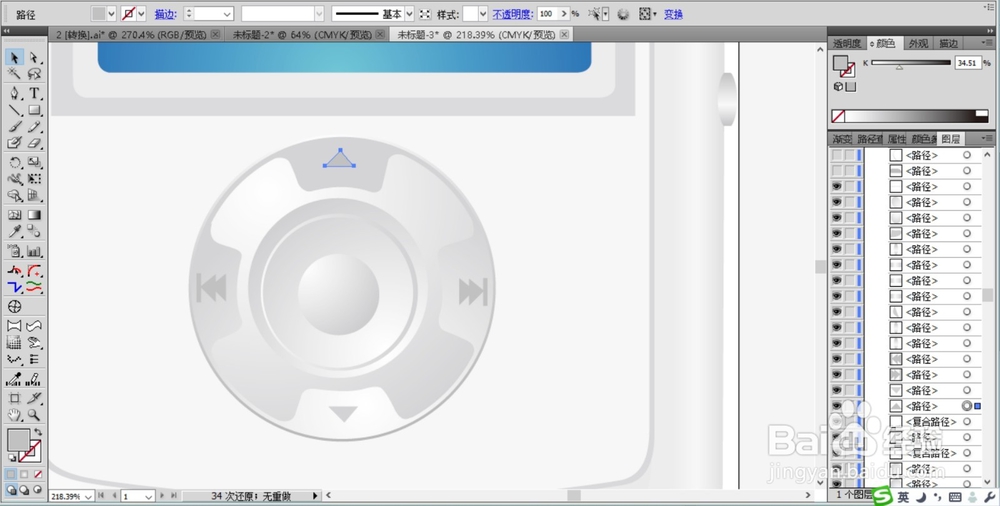
Task: Select the Rectangle tool
Action: [x=34, y=110]
